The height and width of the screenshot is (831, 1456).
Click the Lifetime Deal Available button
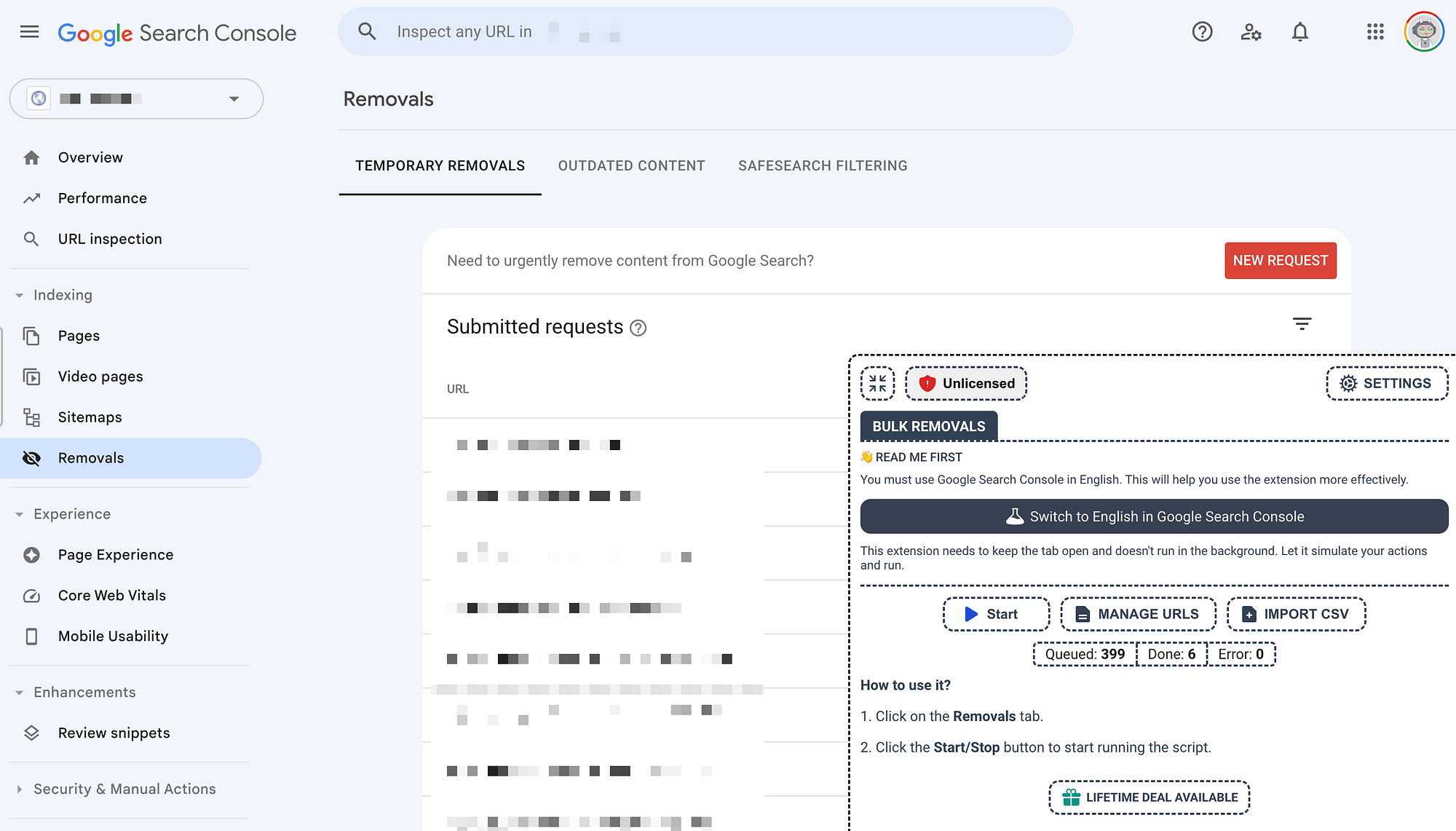pyautogui.click(x=1149, y=797)
